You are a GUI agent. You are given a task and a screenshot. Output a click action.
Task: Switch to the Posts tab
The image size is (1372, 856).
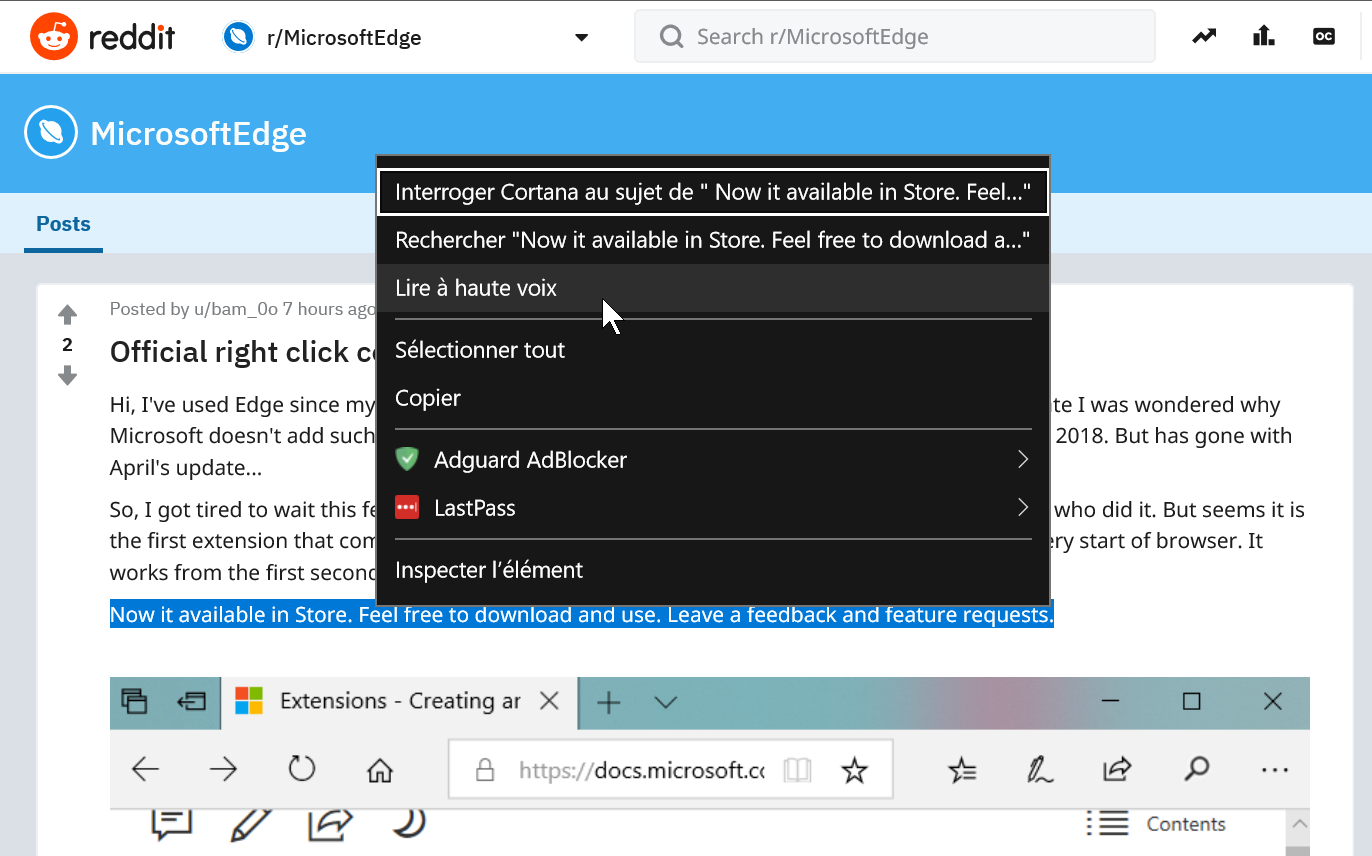tap(63, 224)
